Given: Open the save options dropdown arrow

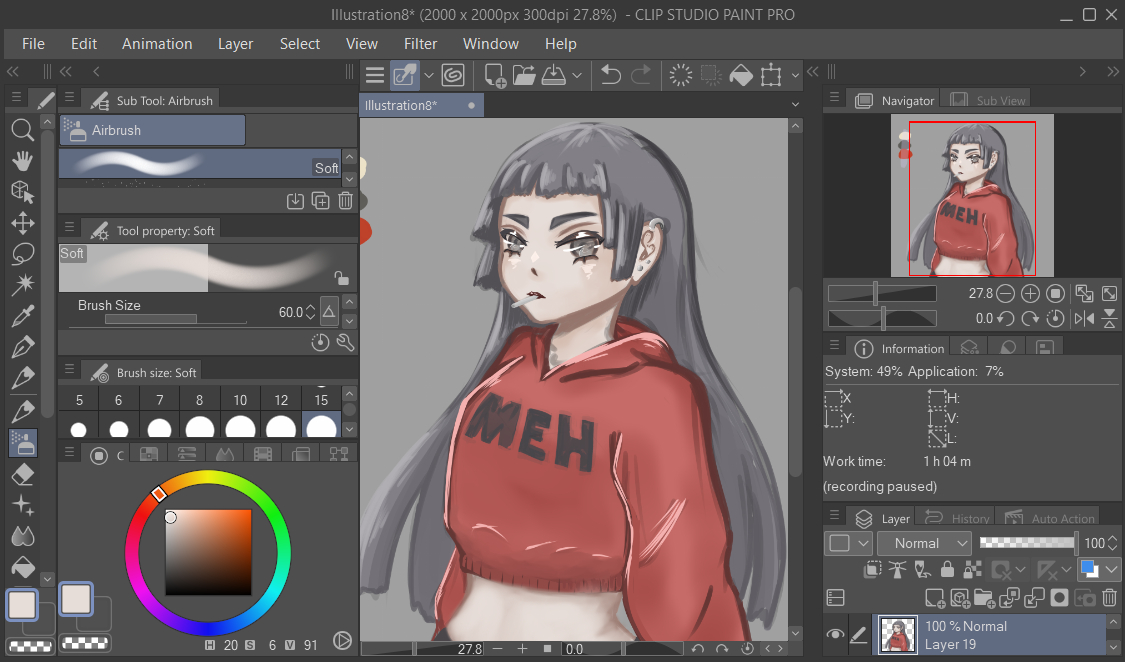Looking at the screenshot, I should tap(577, 75).
